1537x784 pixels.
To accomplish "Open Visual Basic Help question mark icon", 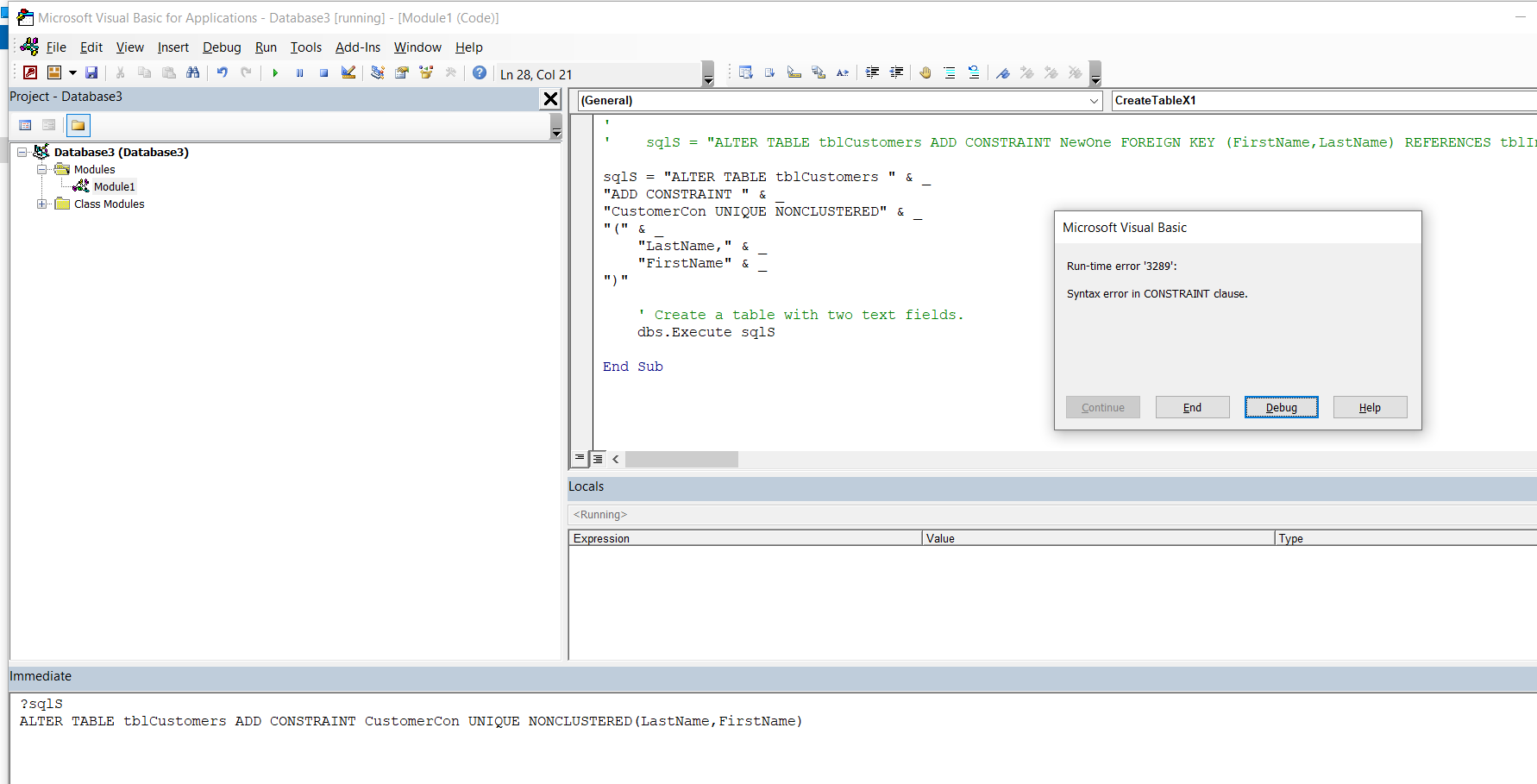I will pos(480,73).
